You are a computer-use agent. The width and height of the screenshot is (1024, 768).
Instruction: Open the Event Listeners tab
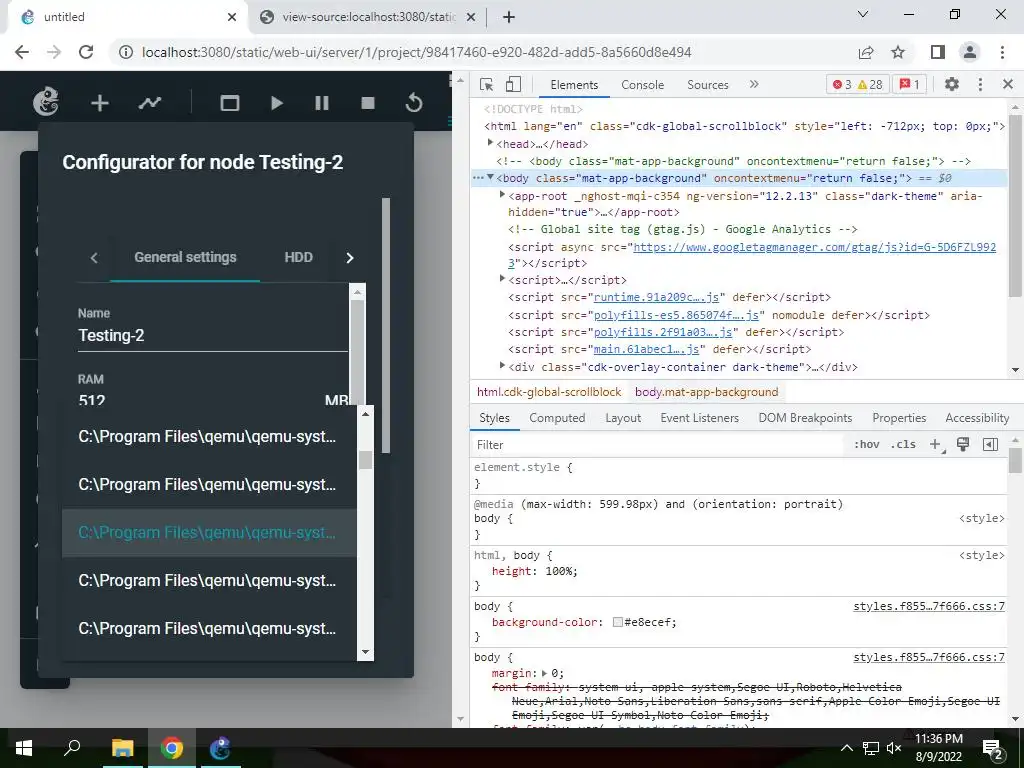click(699, 418)
